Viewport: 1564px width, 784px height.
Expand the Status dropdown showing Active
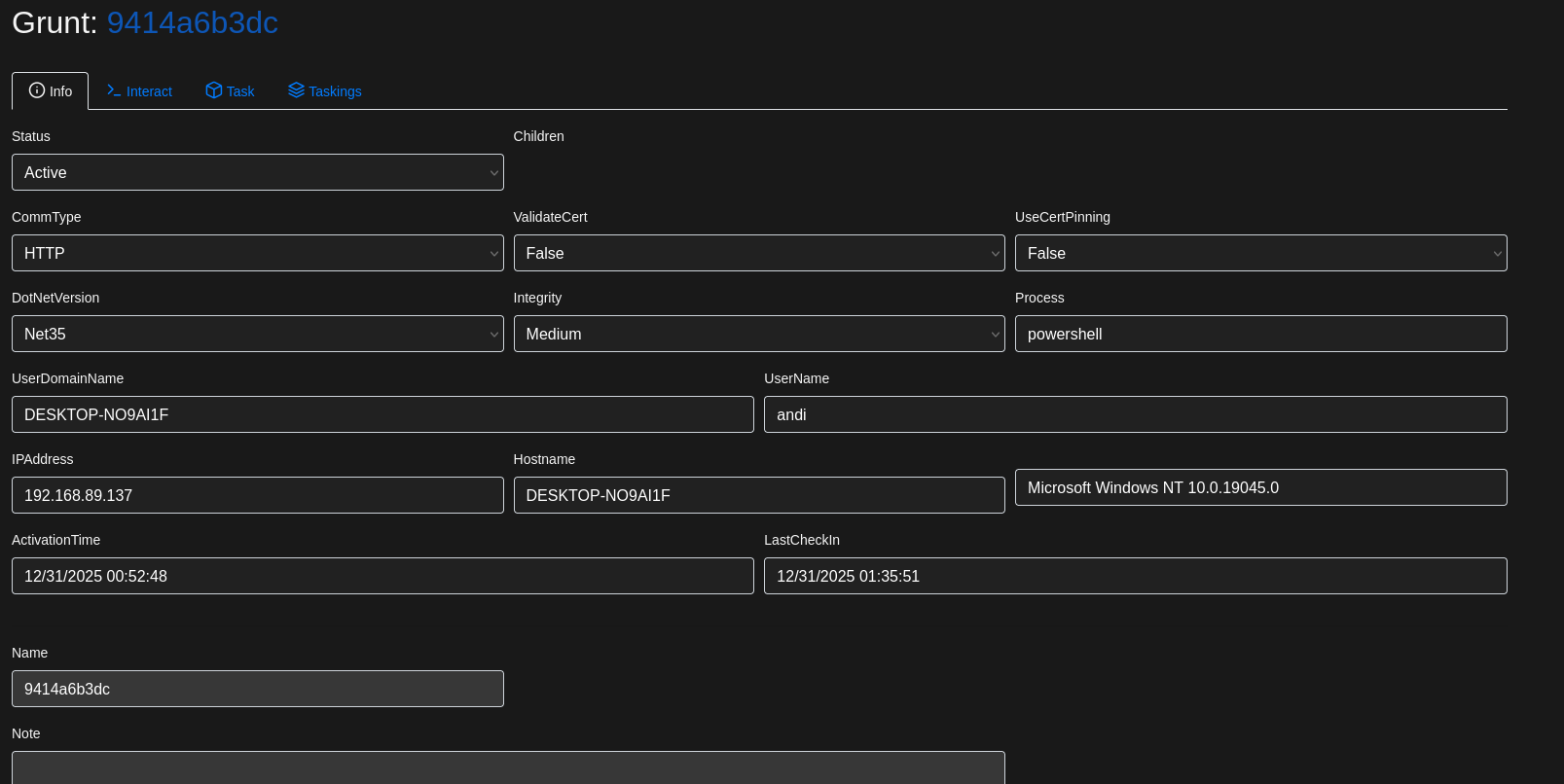[257, 172]
